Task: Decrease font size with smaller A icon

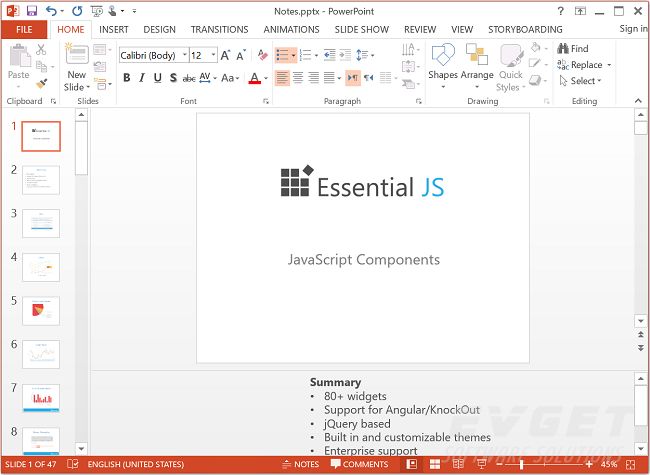Action: [x=241, y=55]
